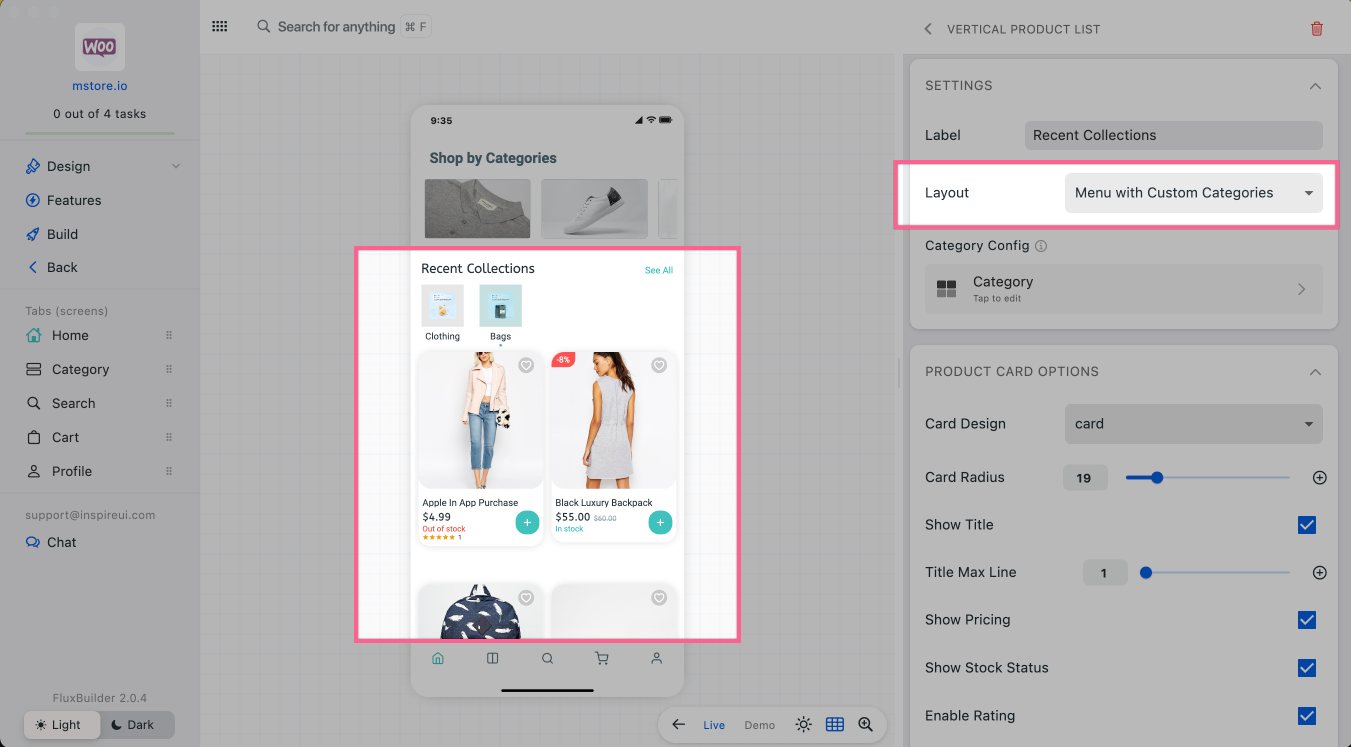This screenshot has width=1351, height=747.
Task: Disable the Show Stock Status checkbox
Action: tap(1306, 668)
